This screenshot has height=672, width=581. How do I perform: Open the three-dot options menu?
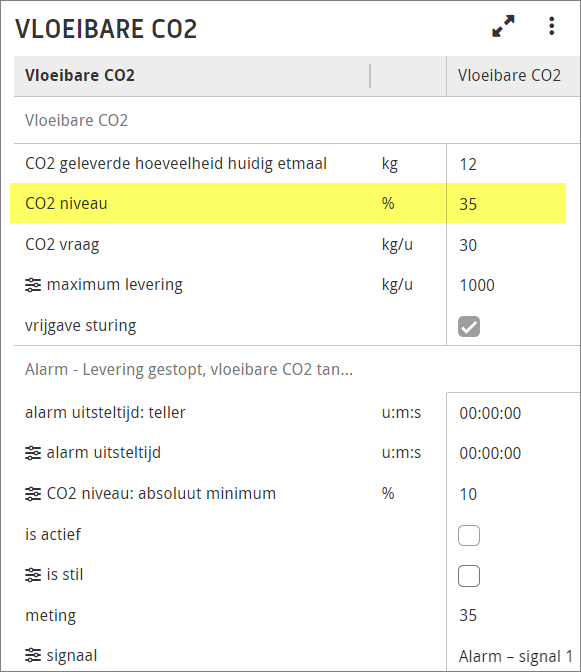pyautogui.click(x=551, y=26)
